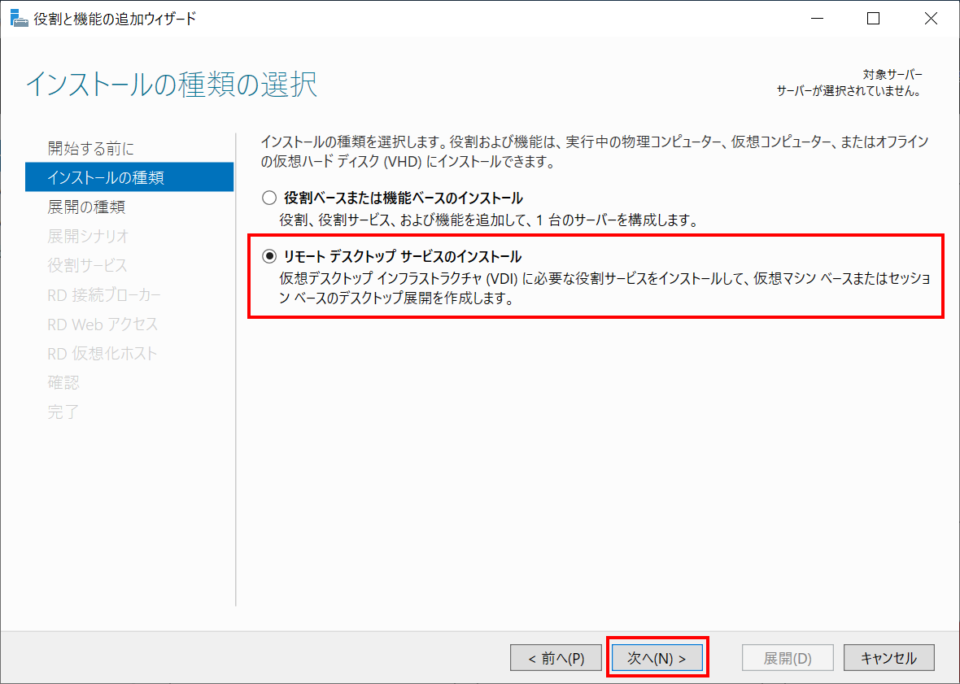
Task: Click the description mentioning 1 台のサーバーを構成します
Action: coord(489,220)
